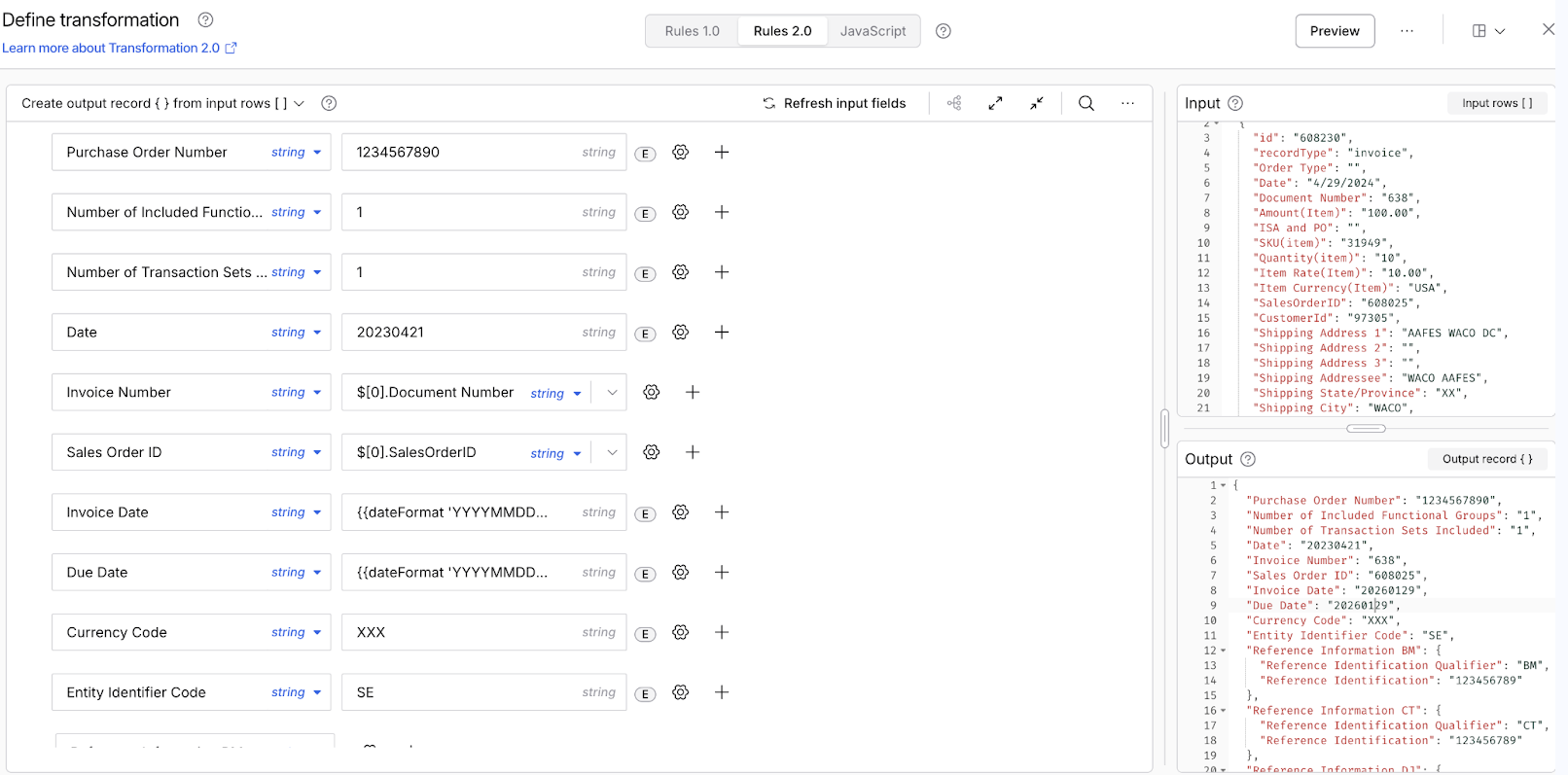The width and height of the screenshot is (1568, 775).
Task: Open settings gear for Invoice Date row
Action: tap(681, 512)
